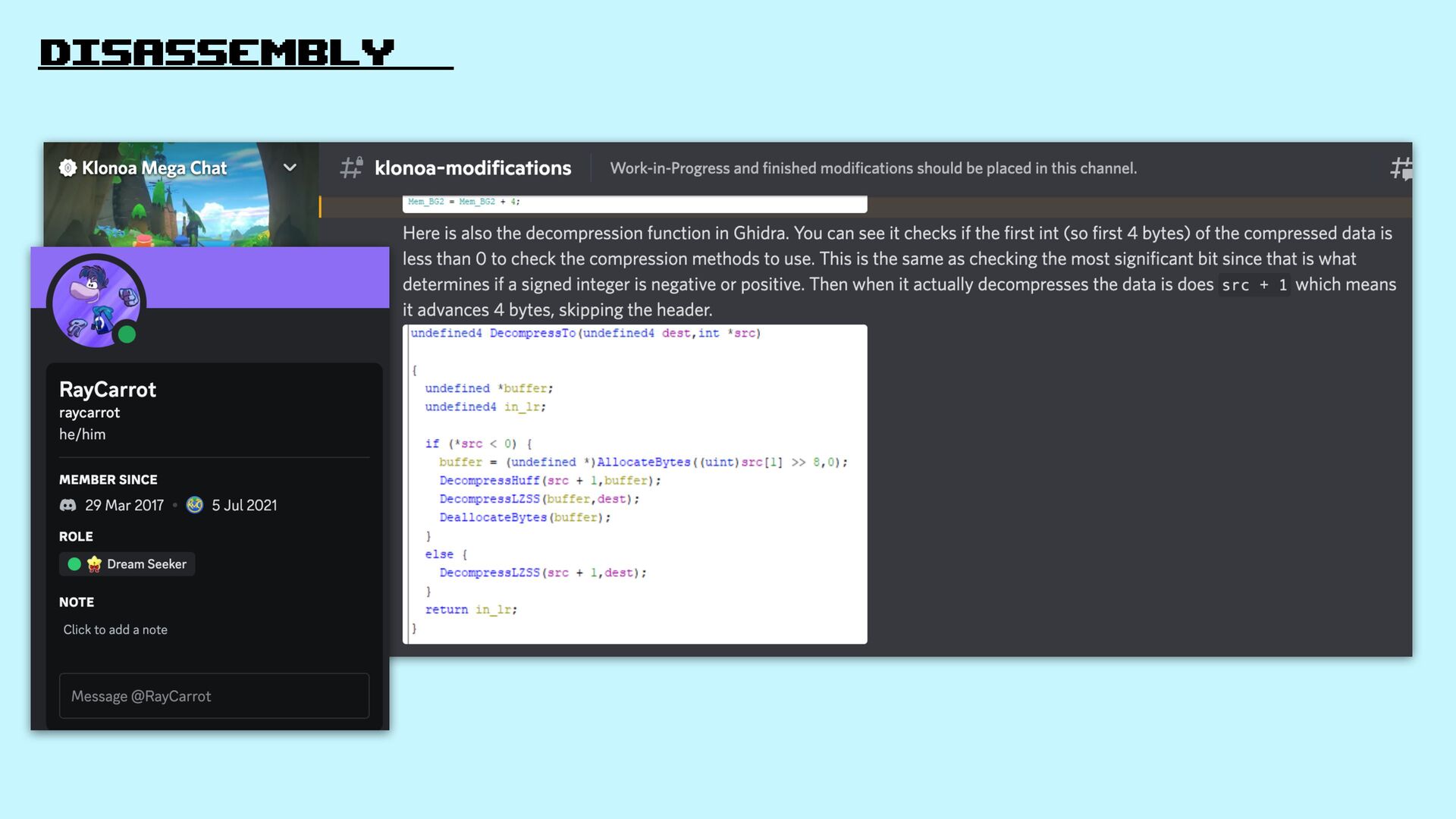Screen dimensions: 1456x819
Task: Open the DecompressTo Ghidra code image
Action: click(634, 484)
